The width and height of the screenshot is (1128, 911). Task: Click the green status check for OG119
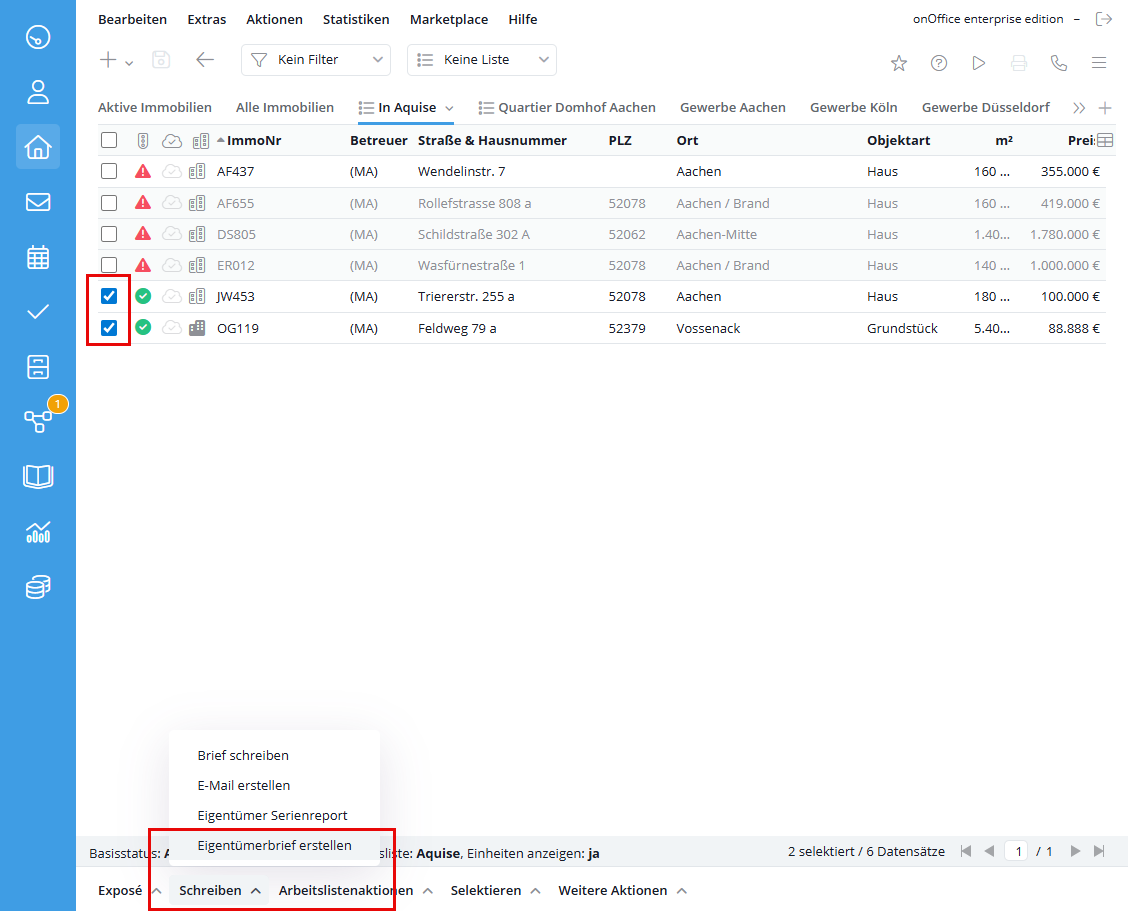click(x=143, y=327)
